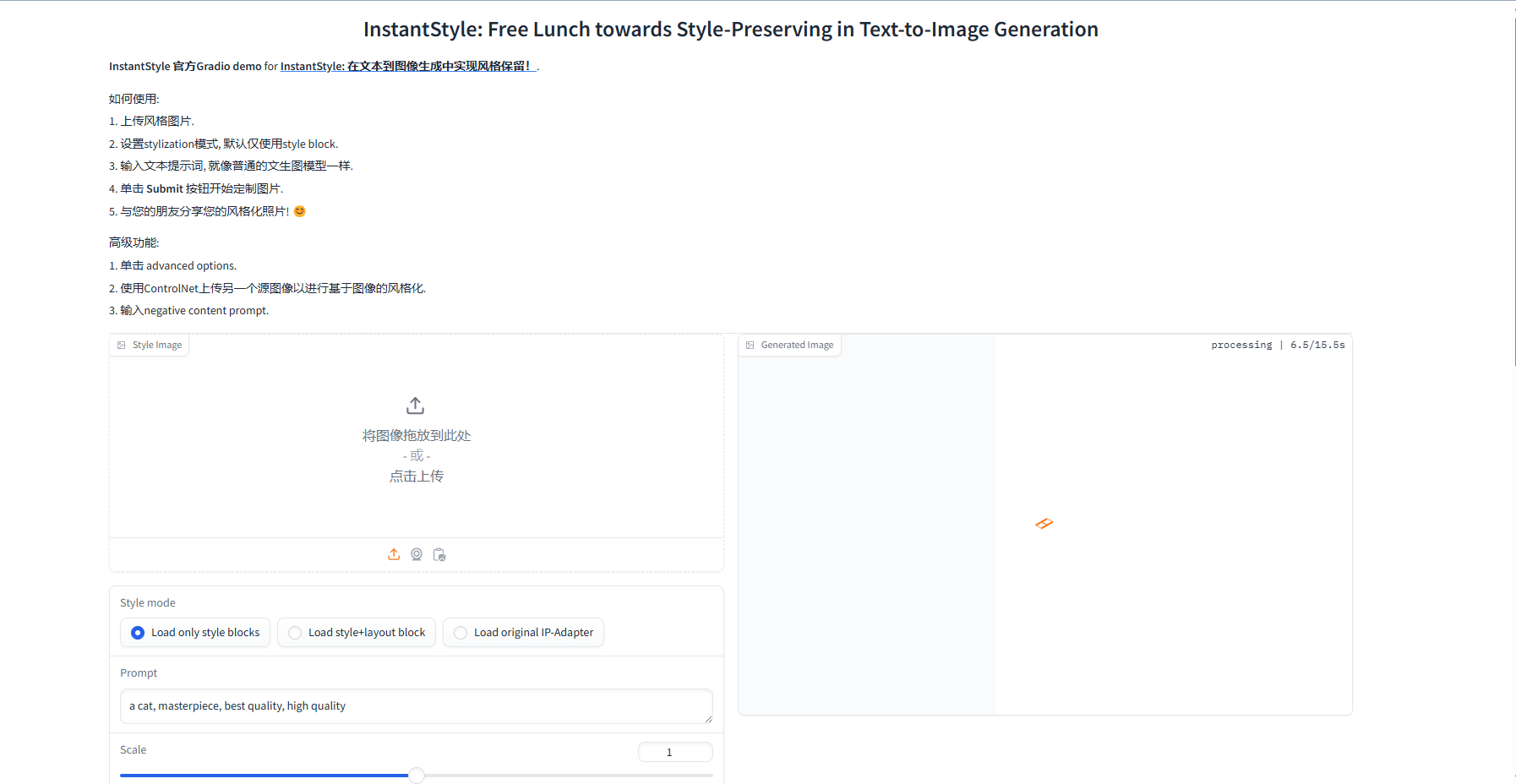Image resolution: width=1516 pixels, height=784 pixels.
Task: Click the '1. 上传风格图片.' instruction line
Action: pyautogui.click(x=151, y=121)
